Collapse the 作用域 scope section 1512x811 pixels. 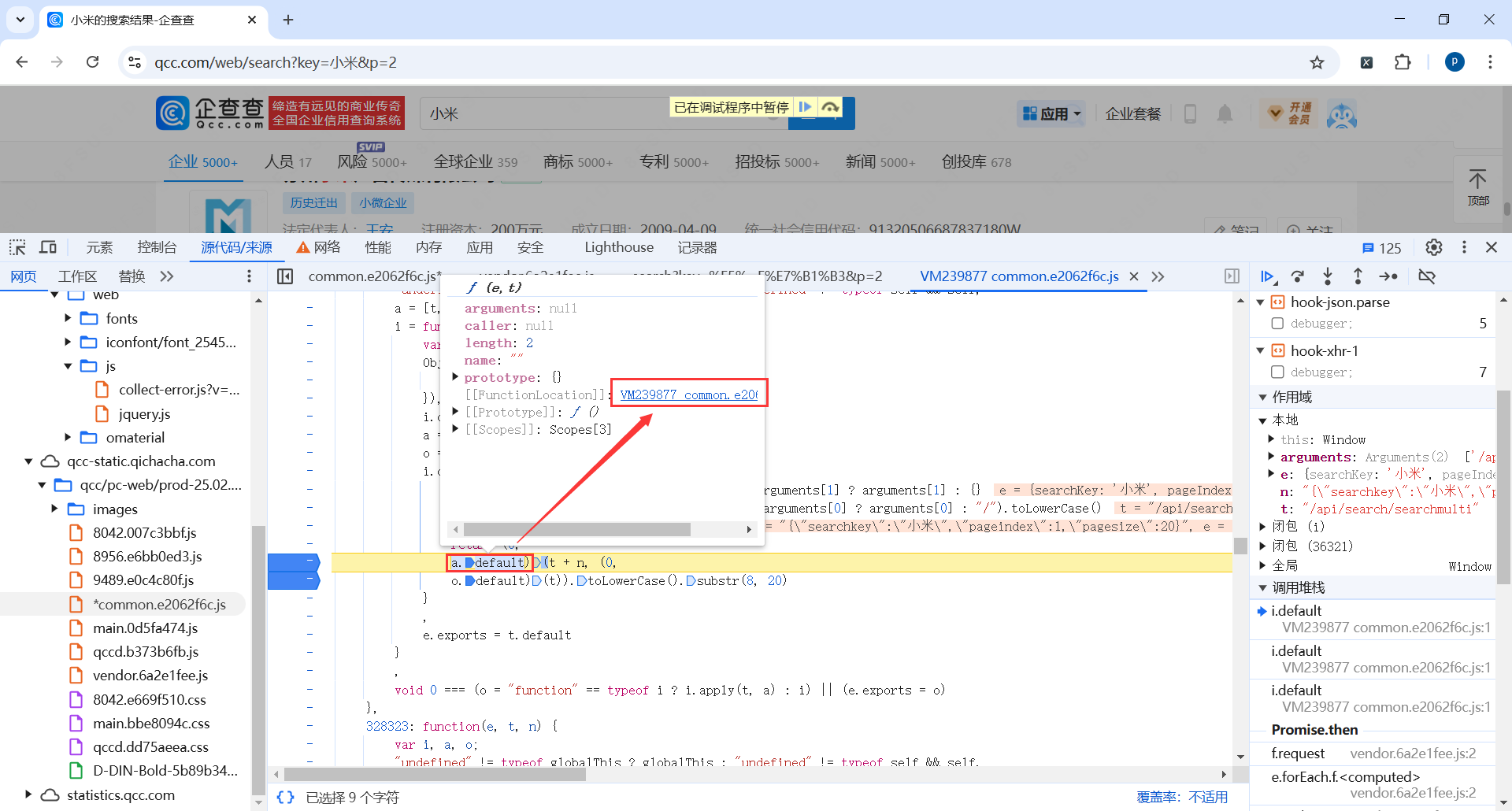[1263, 398]
